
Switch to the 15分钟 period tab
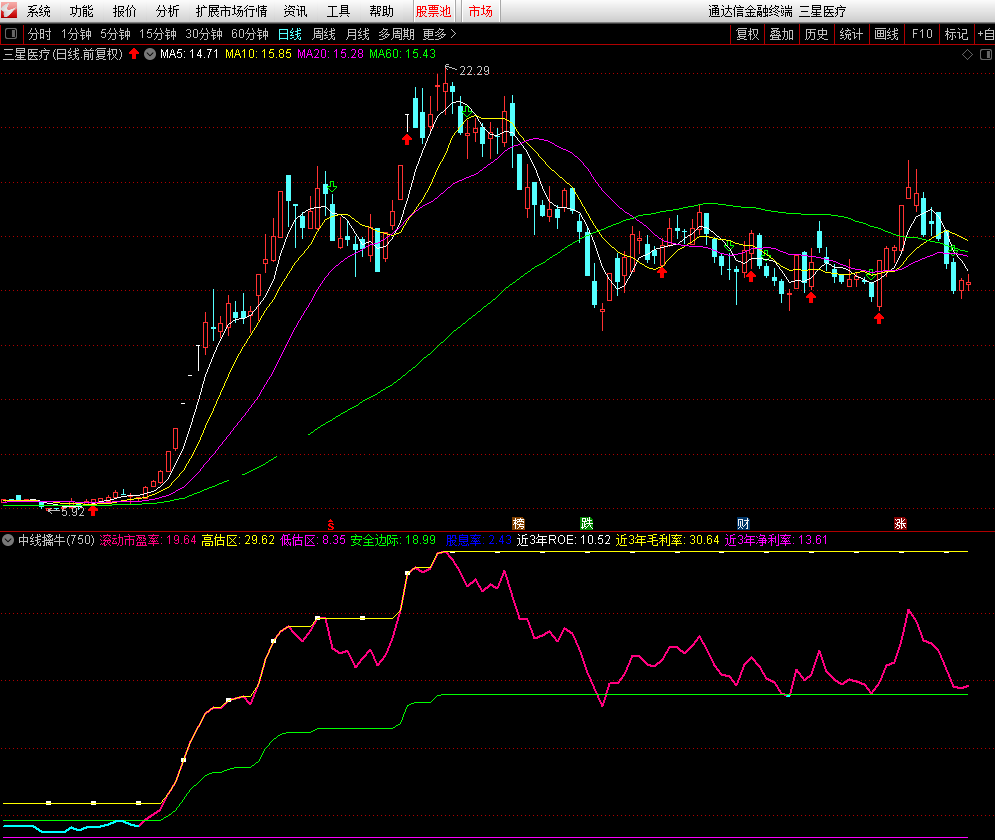tap(157, 34)
